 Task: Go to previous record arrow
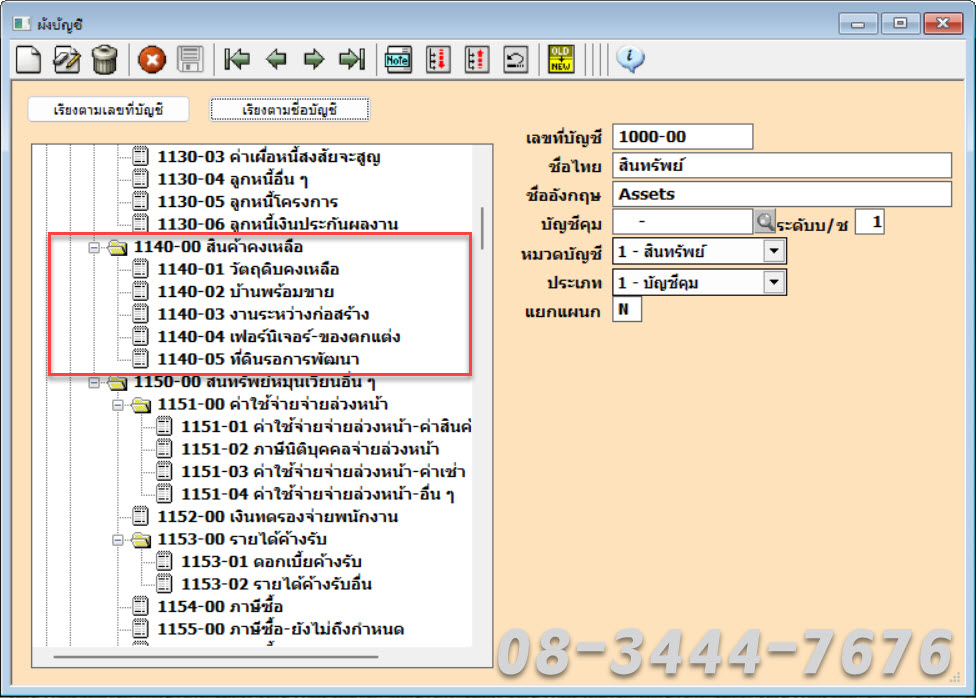coord(276,60)
